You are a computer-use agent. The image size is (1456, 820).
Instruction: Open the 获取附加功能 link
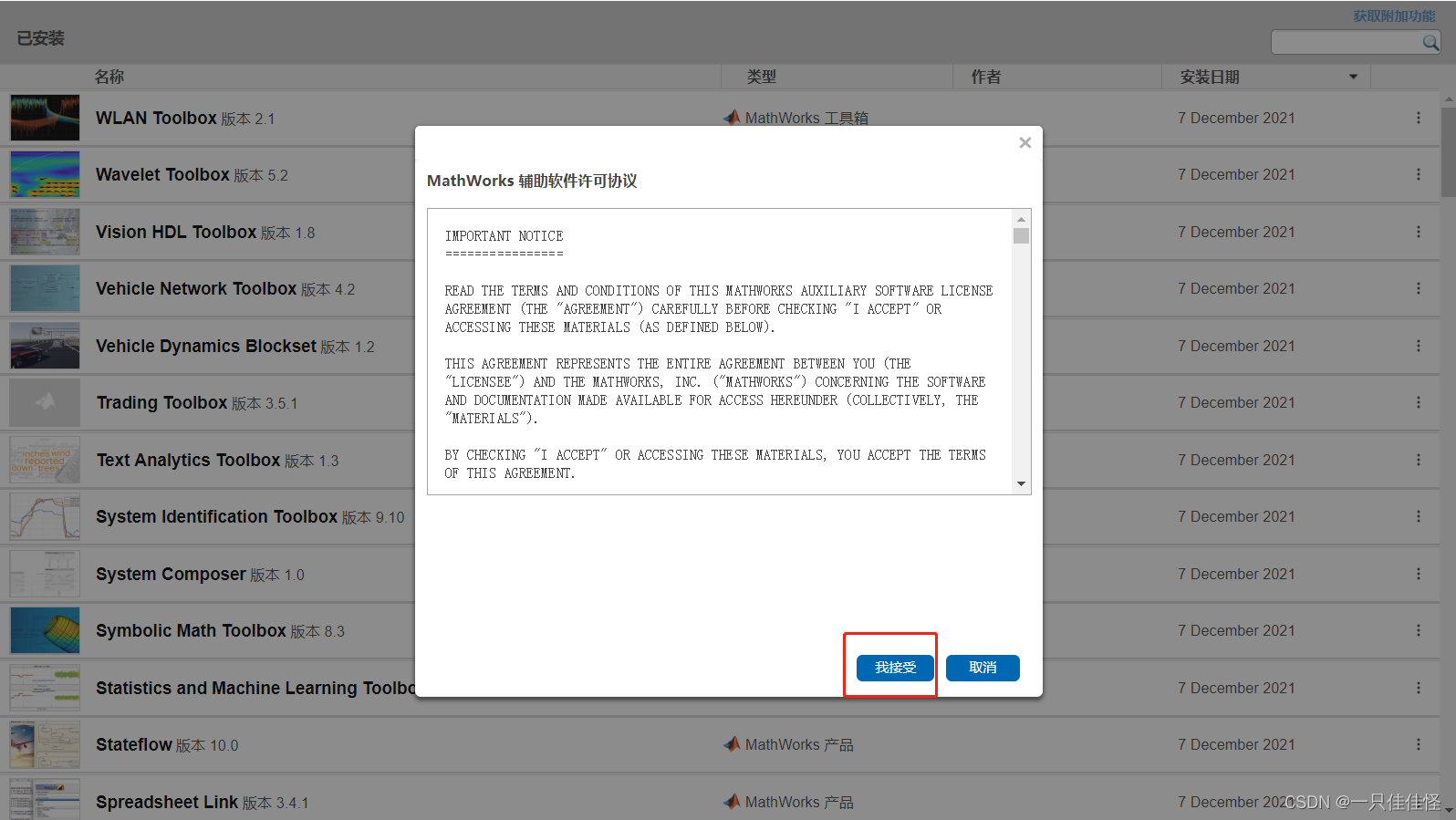click(1394, 16)
